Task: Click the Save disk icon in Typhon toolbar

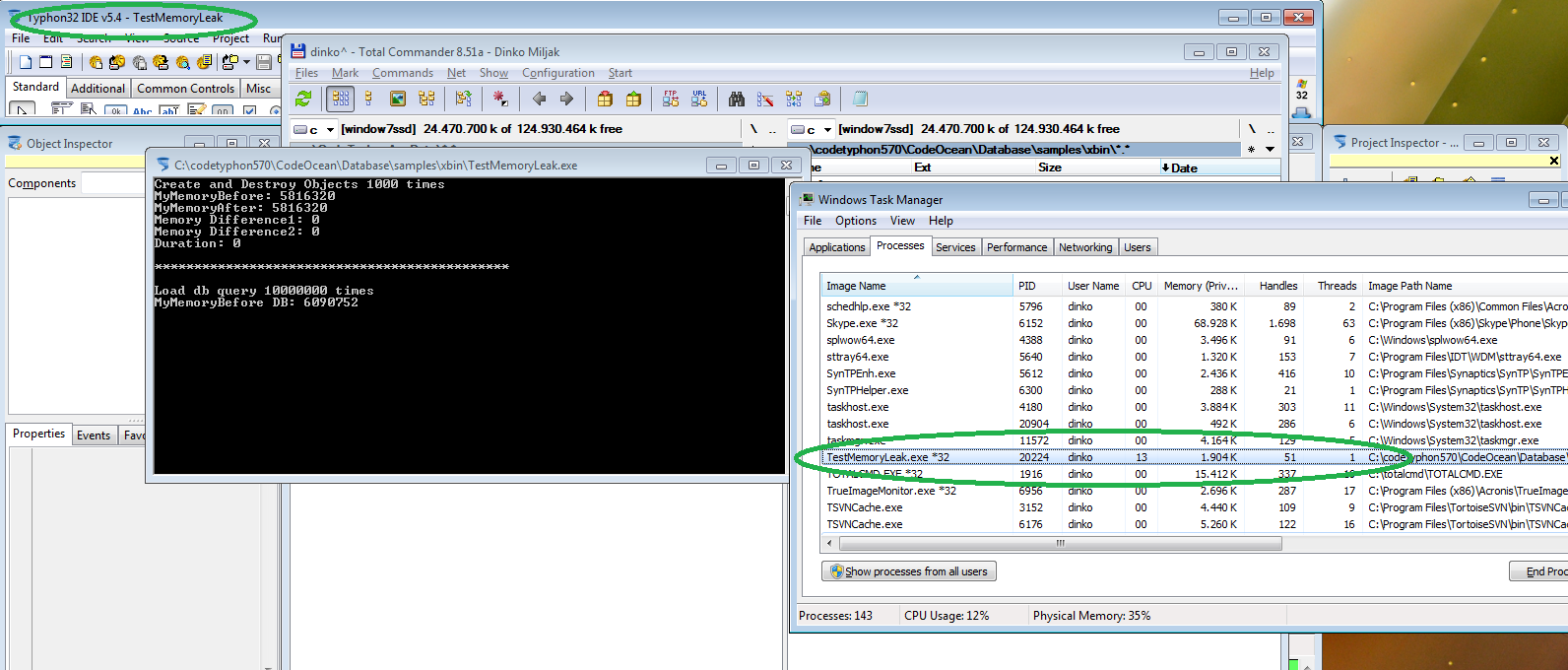Action: pos(264,62)
